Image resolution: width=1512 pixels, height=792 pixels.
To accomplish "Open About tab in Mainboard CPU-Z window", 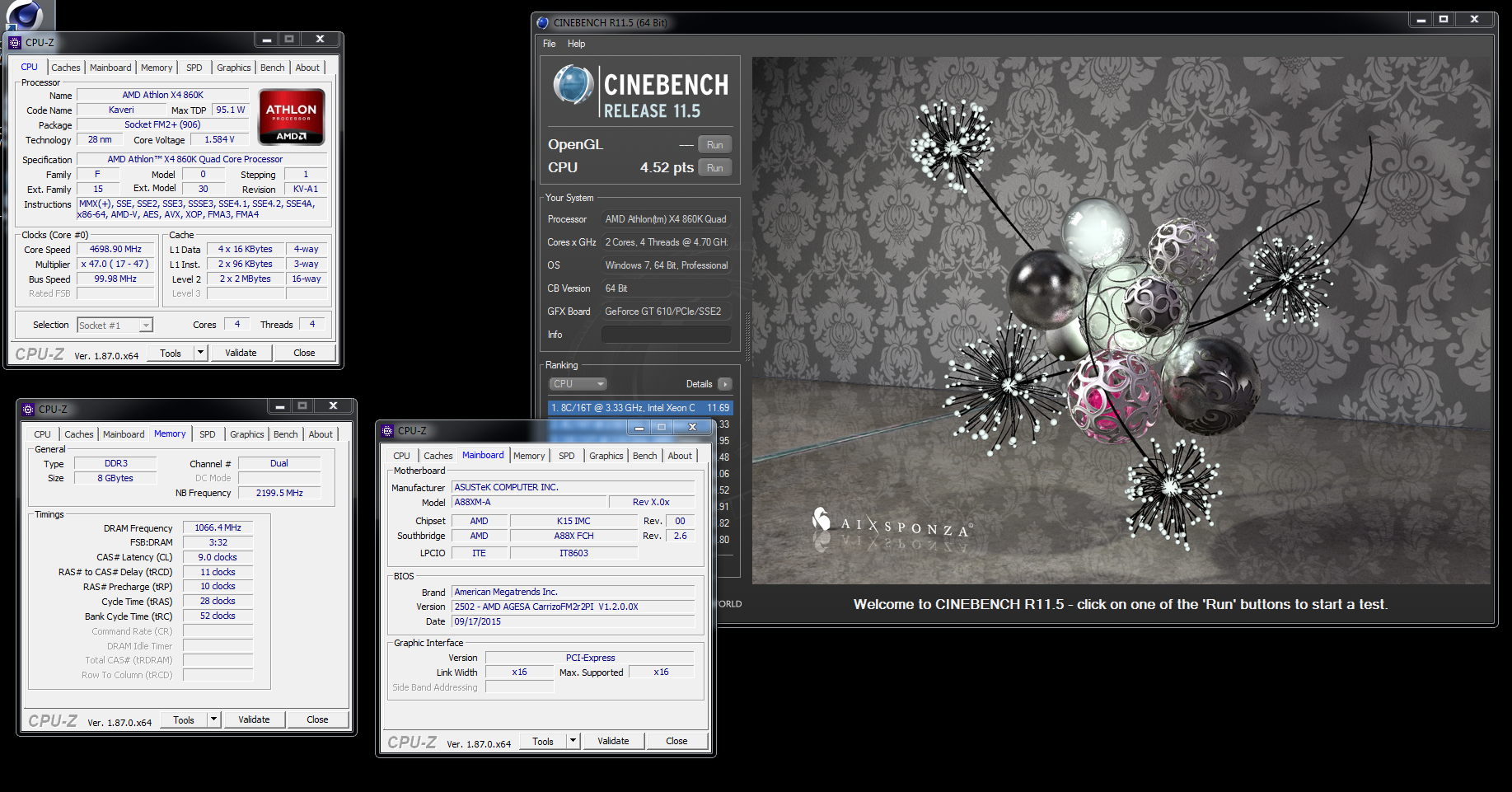I will point(680,456).
